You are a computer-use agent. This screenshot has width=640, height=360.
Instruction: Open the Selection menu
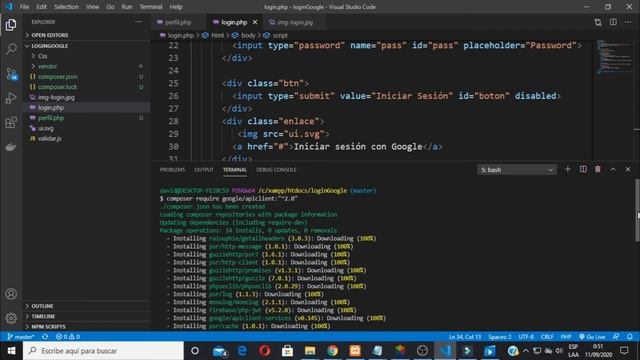(x=66, y=7)
